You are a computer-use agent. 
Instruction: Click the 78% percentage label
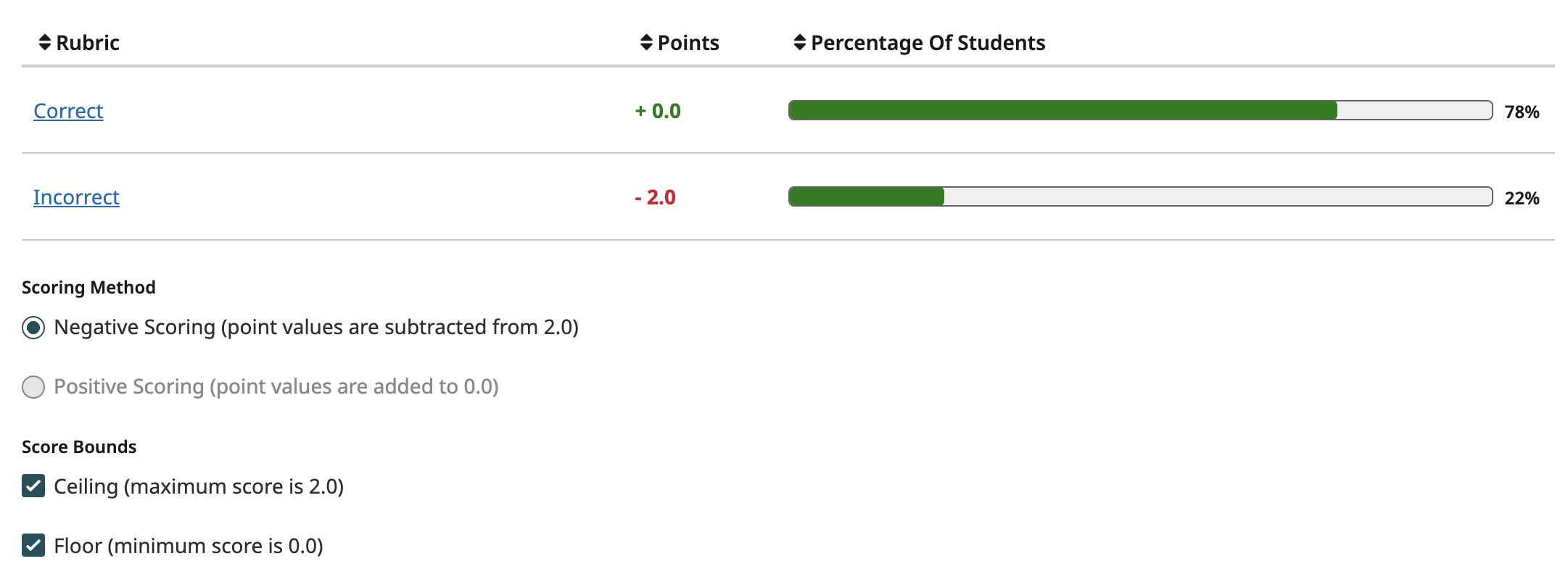click(1522, 112)
